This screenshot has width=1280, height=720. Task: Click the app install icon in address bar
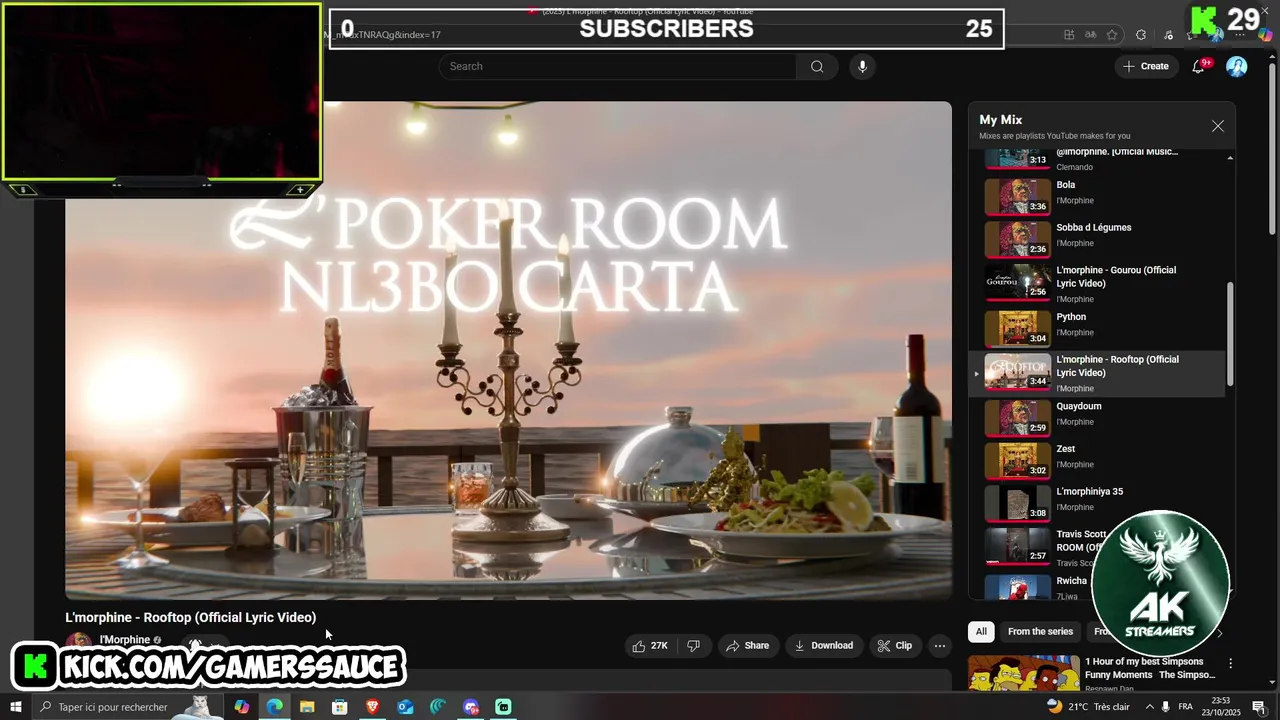[x=1069, y=35]
